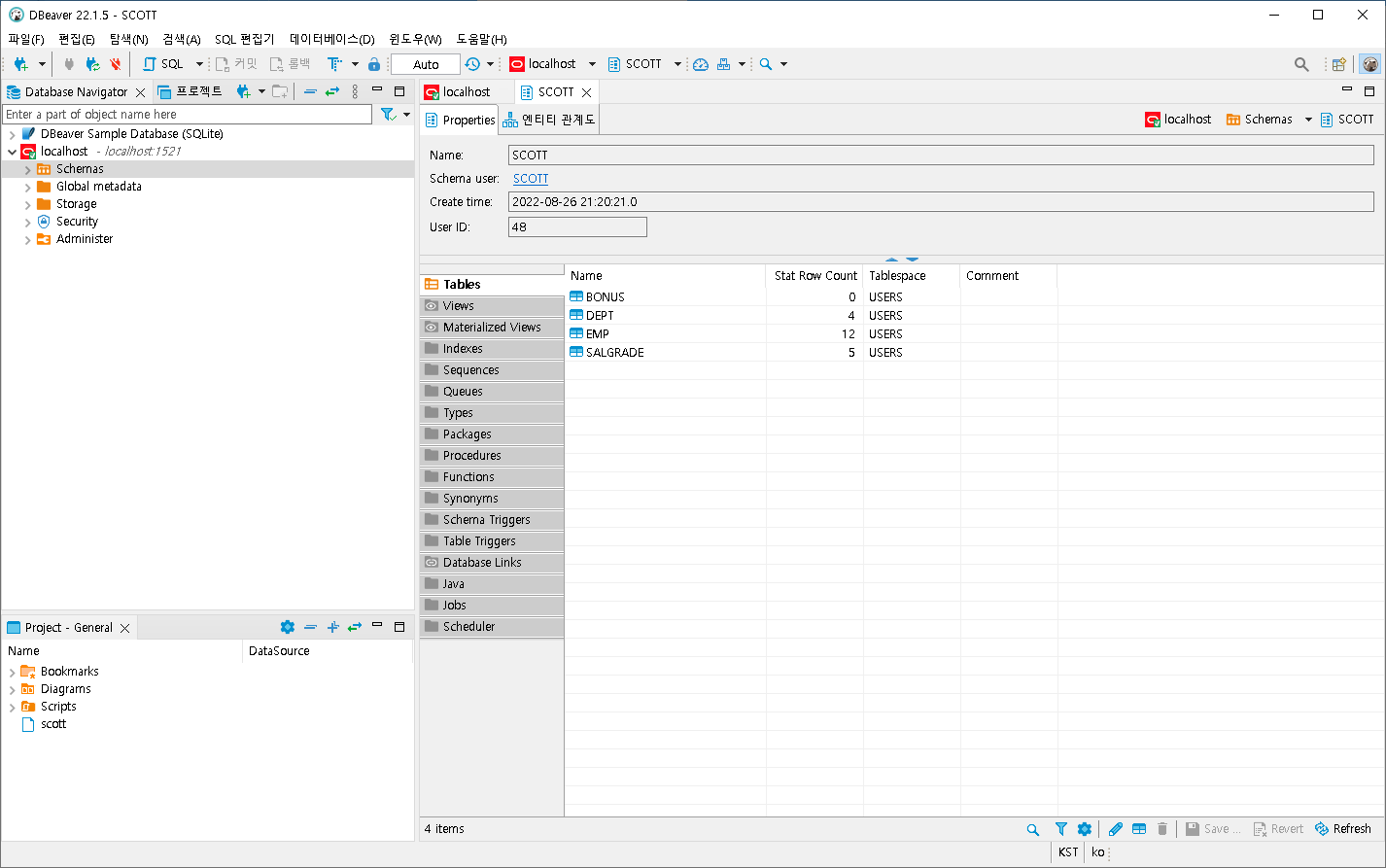Click the search magnifier in main toolbar
1386x868 pixels.
766,64
